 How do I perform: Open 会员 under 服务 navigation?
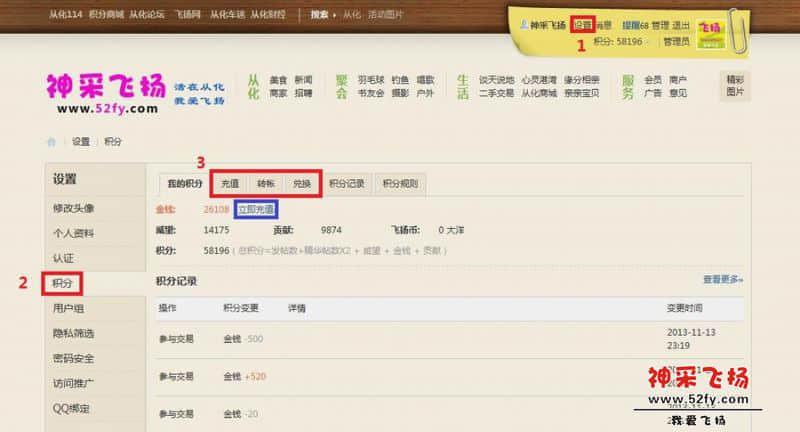653,80
